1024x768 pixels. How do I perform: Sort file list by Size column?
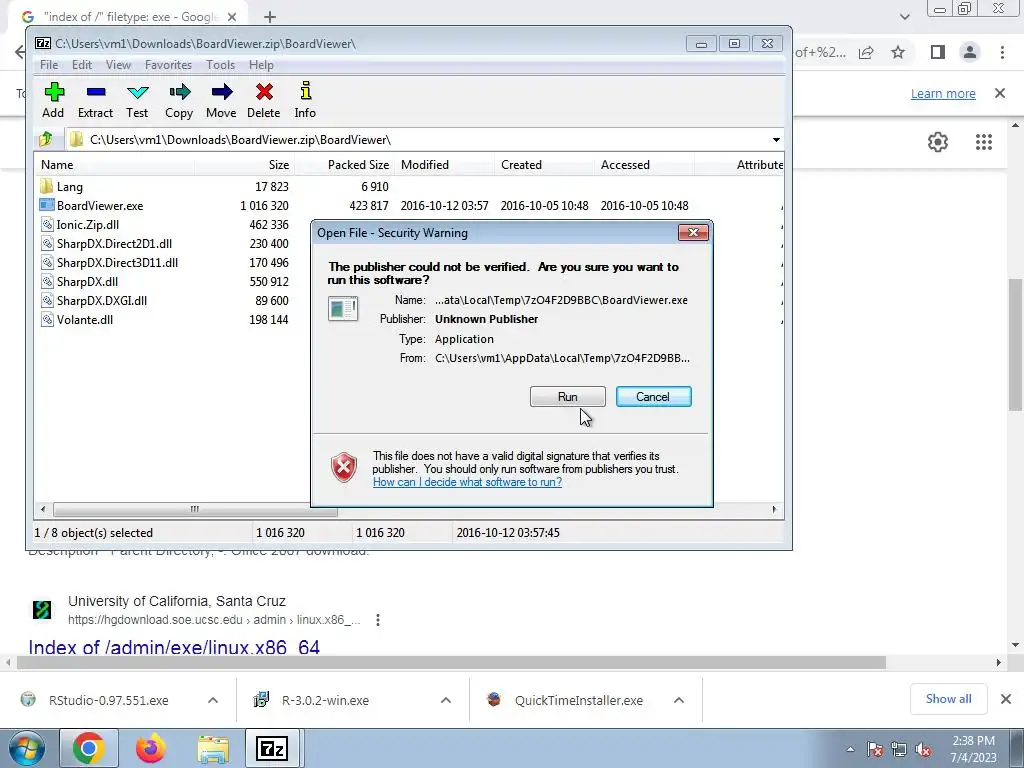coord(244,165)
